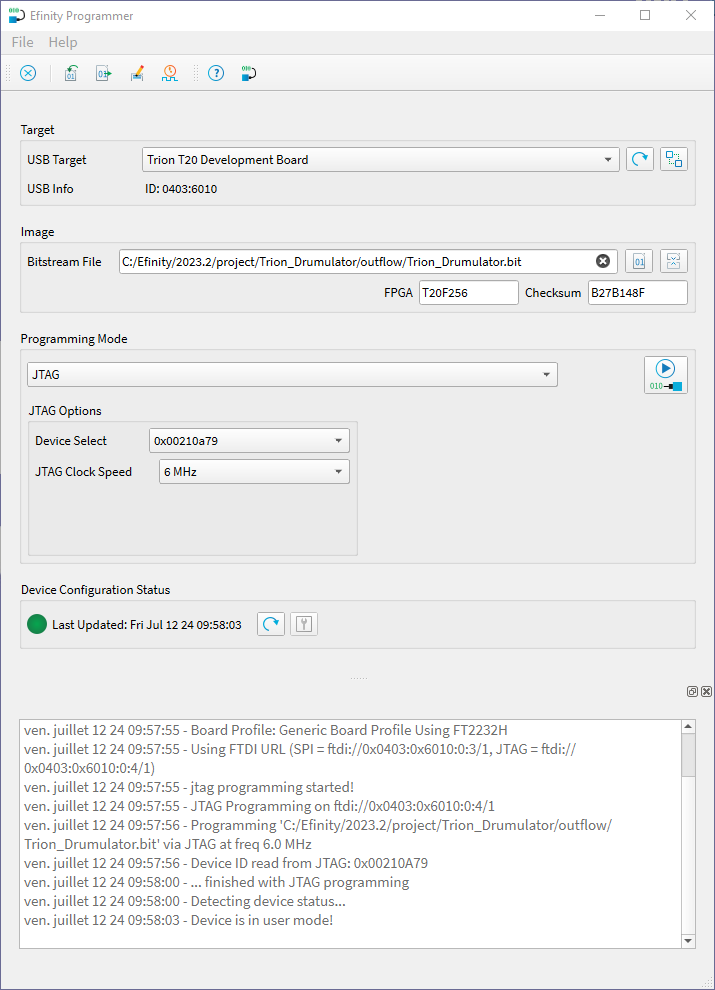Click the log scrollbar down arrow
This screenshot has height=990, width=715.
click(688, 941)
